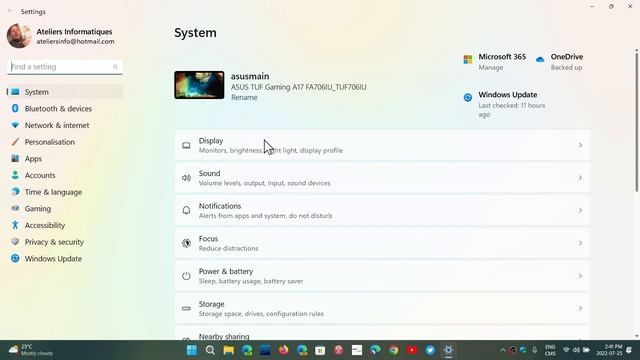Image resolution: width=640 pixels, height=360 pixels.
Task: Expand the Focus row chevron
Action: click(580, 243)
